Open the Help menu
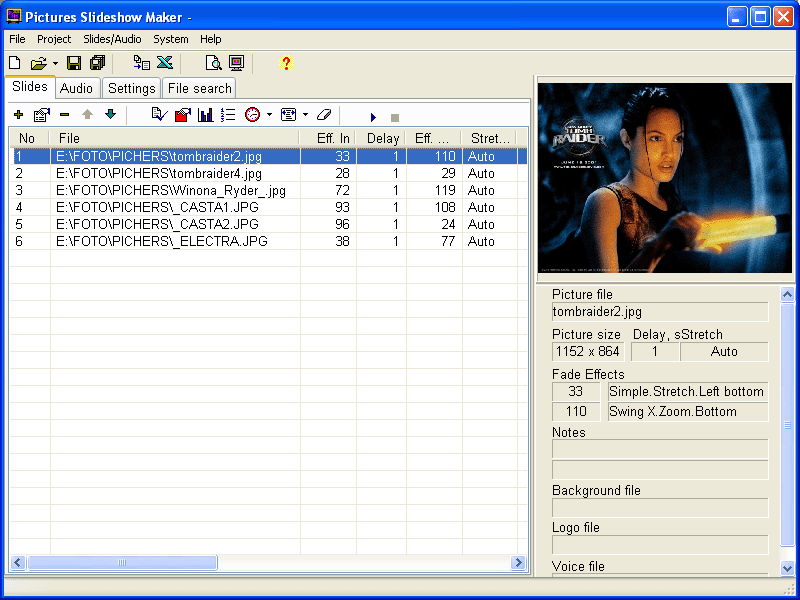The height and width of the screenshot is (600, 800). 211,39
